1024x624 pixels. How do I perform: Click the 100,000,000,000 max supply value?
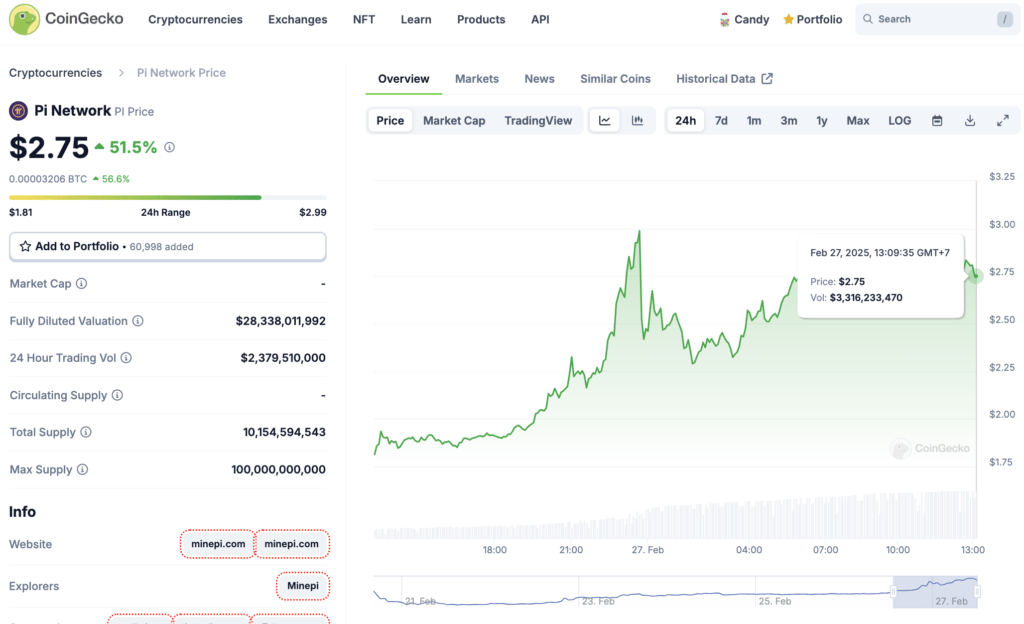click(278, 469)
